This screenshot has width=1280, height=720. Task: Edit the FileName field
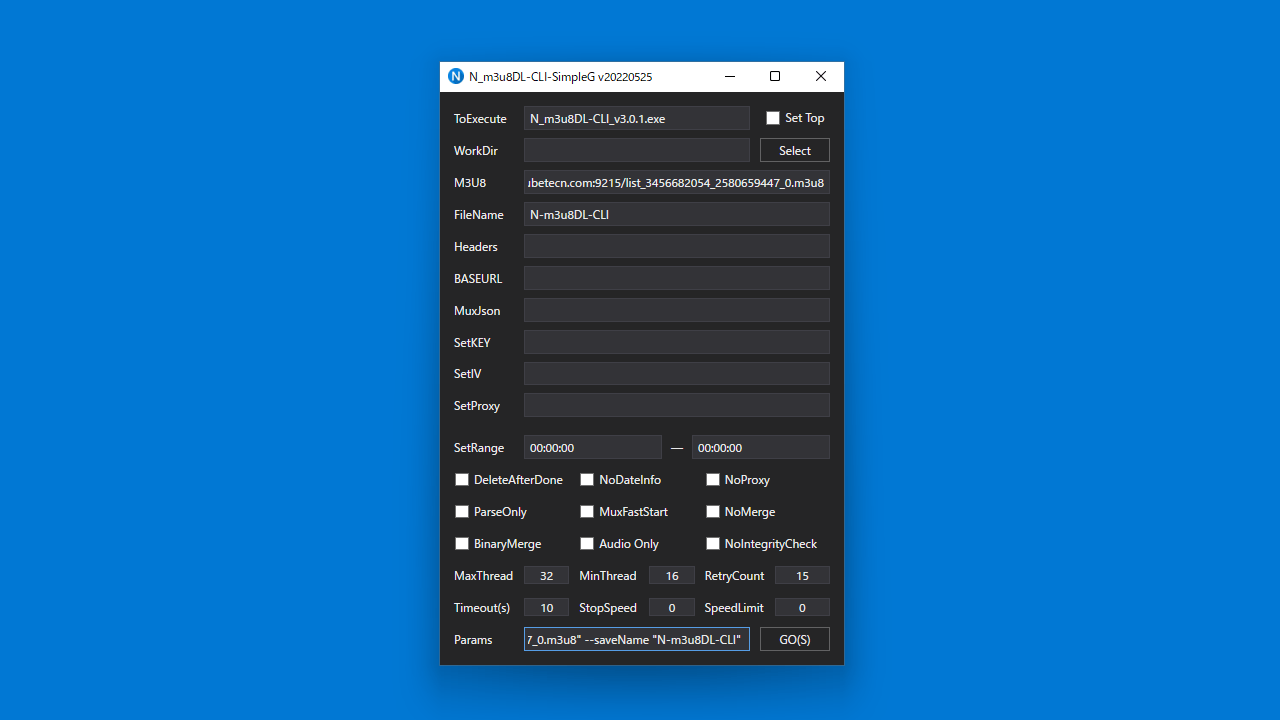tap(677, 214)
